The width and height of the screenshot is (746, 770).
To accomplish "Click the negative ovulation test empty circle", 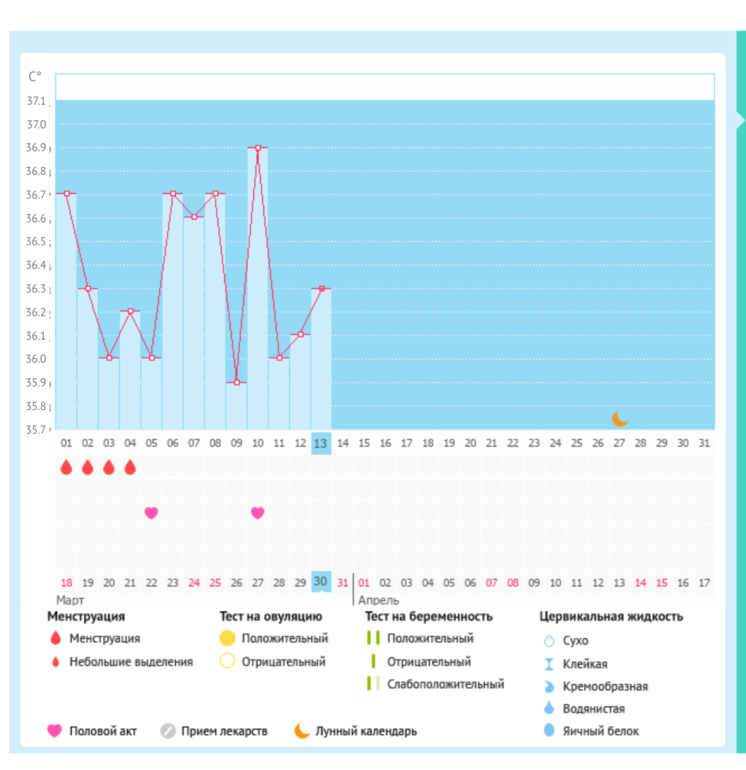I will click(226, 661).
